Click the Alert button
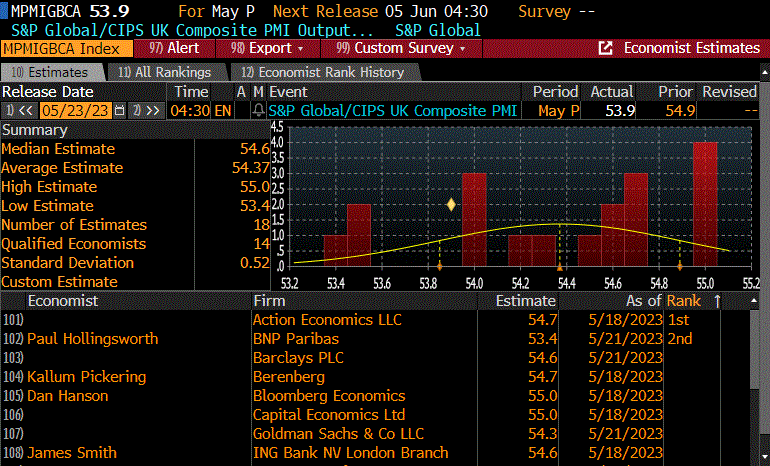 (174, 48)
